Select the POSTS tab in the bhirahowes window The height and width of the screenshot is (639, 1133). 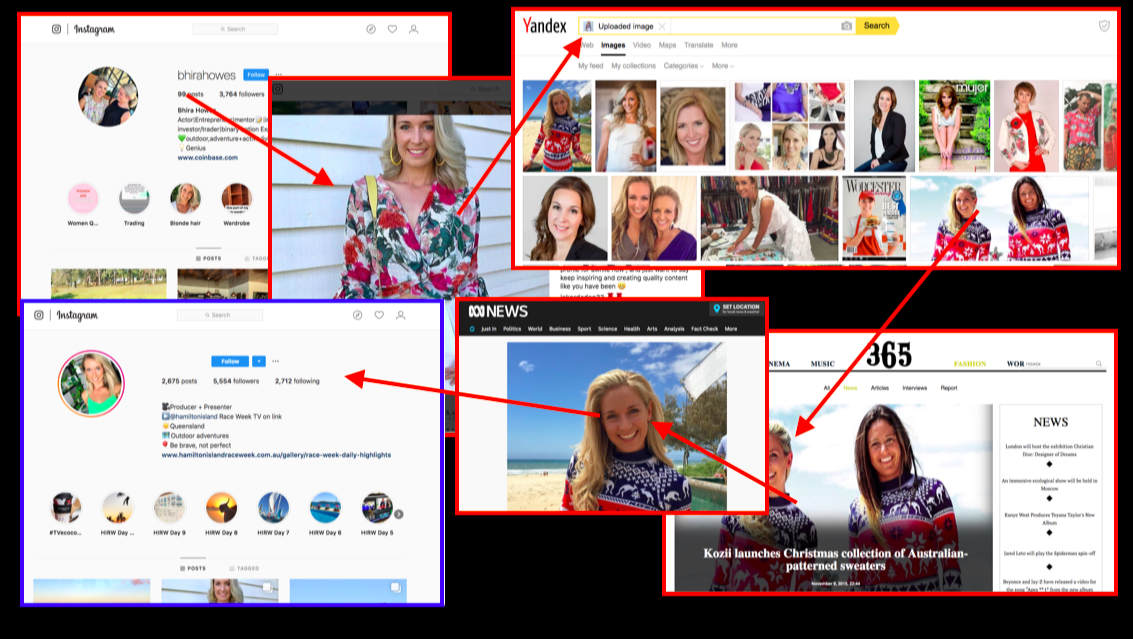[x=209, y=258]
